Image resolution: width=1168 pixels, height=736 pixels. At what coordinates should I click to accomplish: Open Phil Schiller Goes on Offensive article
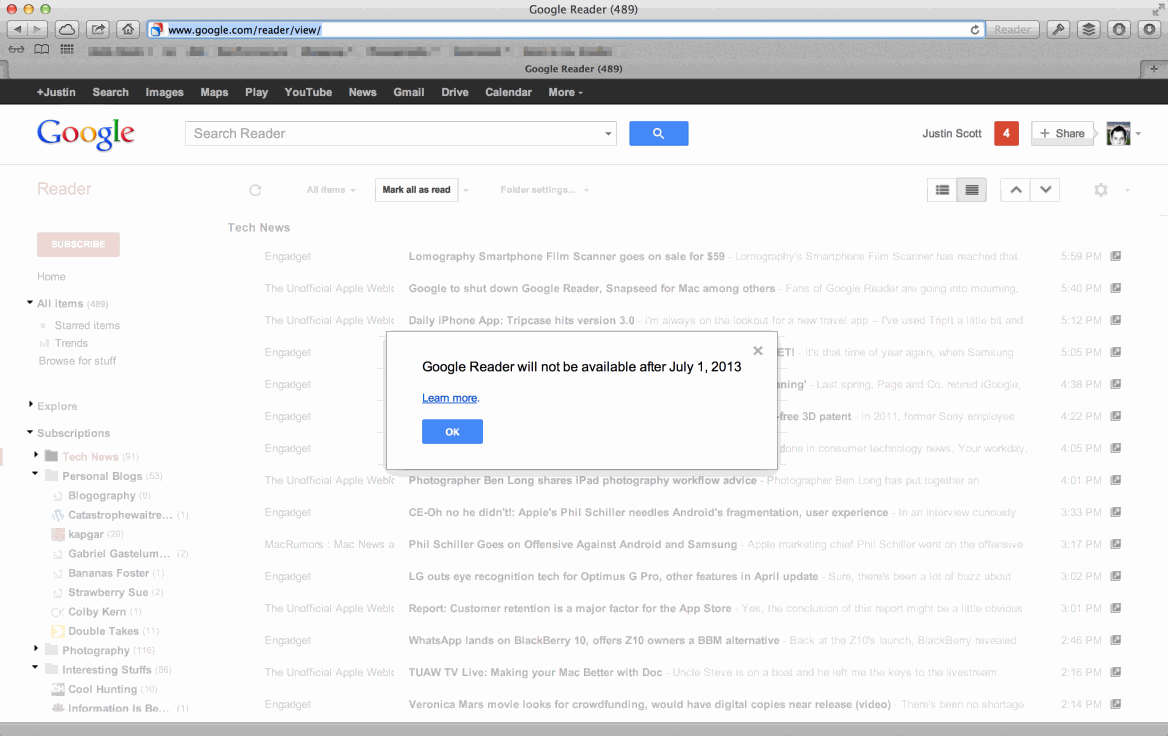[573, 545]
